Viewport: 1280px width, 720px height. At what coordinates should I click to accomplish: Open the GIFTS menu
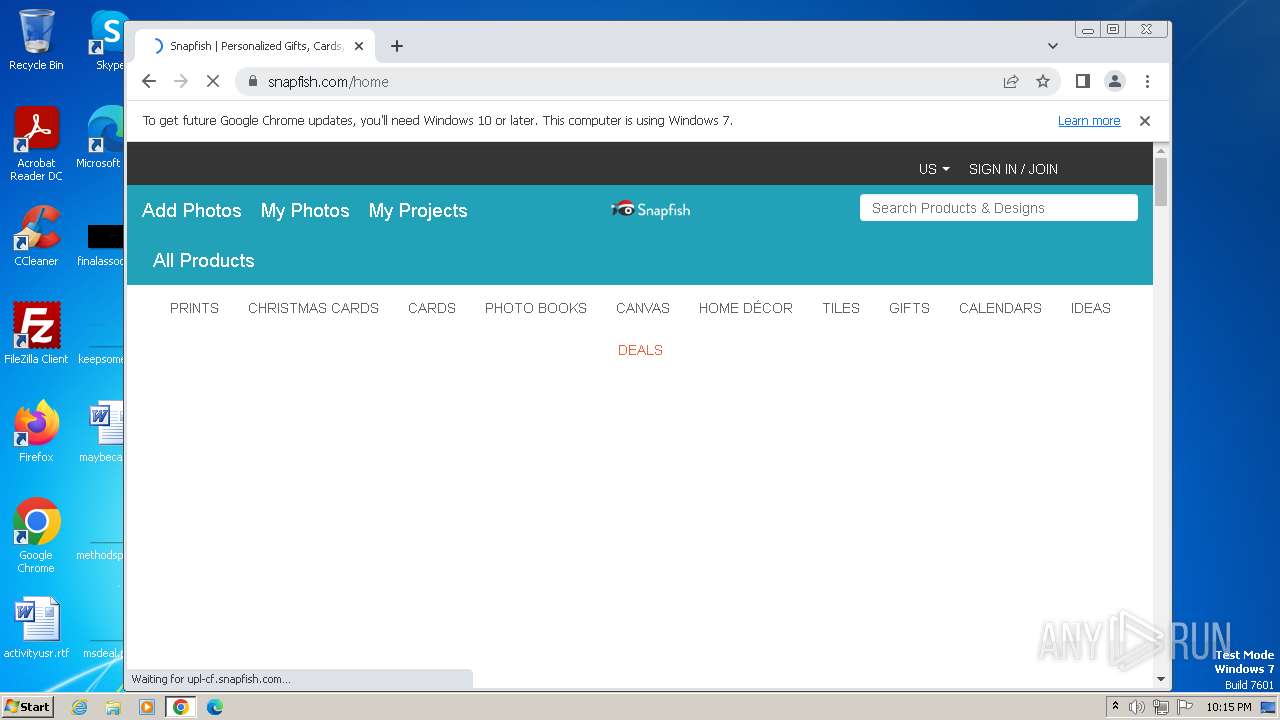[909, 308]
